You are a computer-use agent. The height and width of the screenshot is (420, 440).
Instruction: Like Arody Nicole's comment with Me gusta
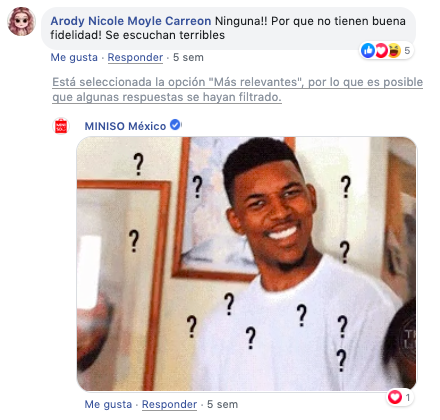coord(74,57)
